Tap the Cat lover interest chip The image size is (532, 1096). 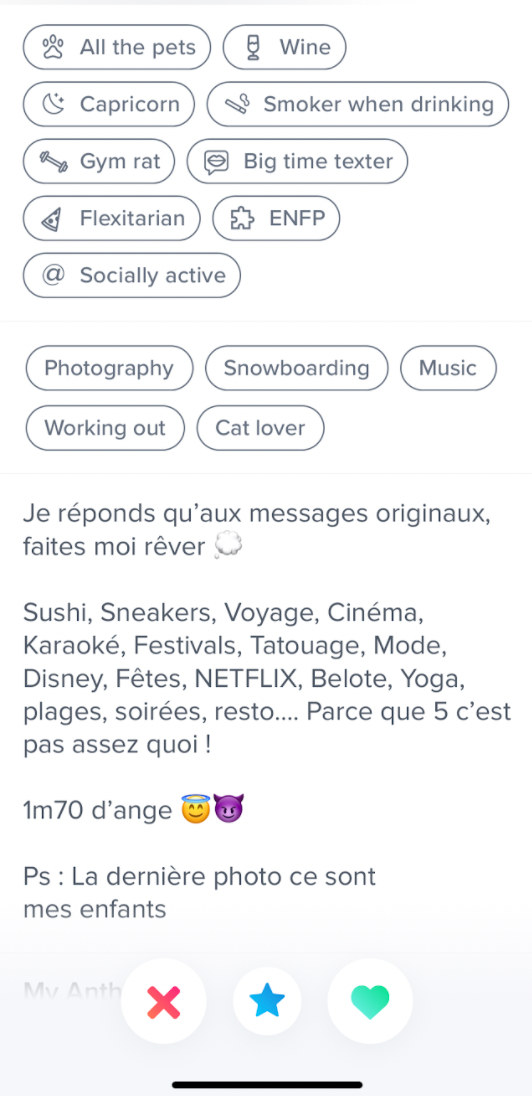coord(260,428)
